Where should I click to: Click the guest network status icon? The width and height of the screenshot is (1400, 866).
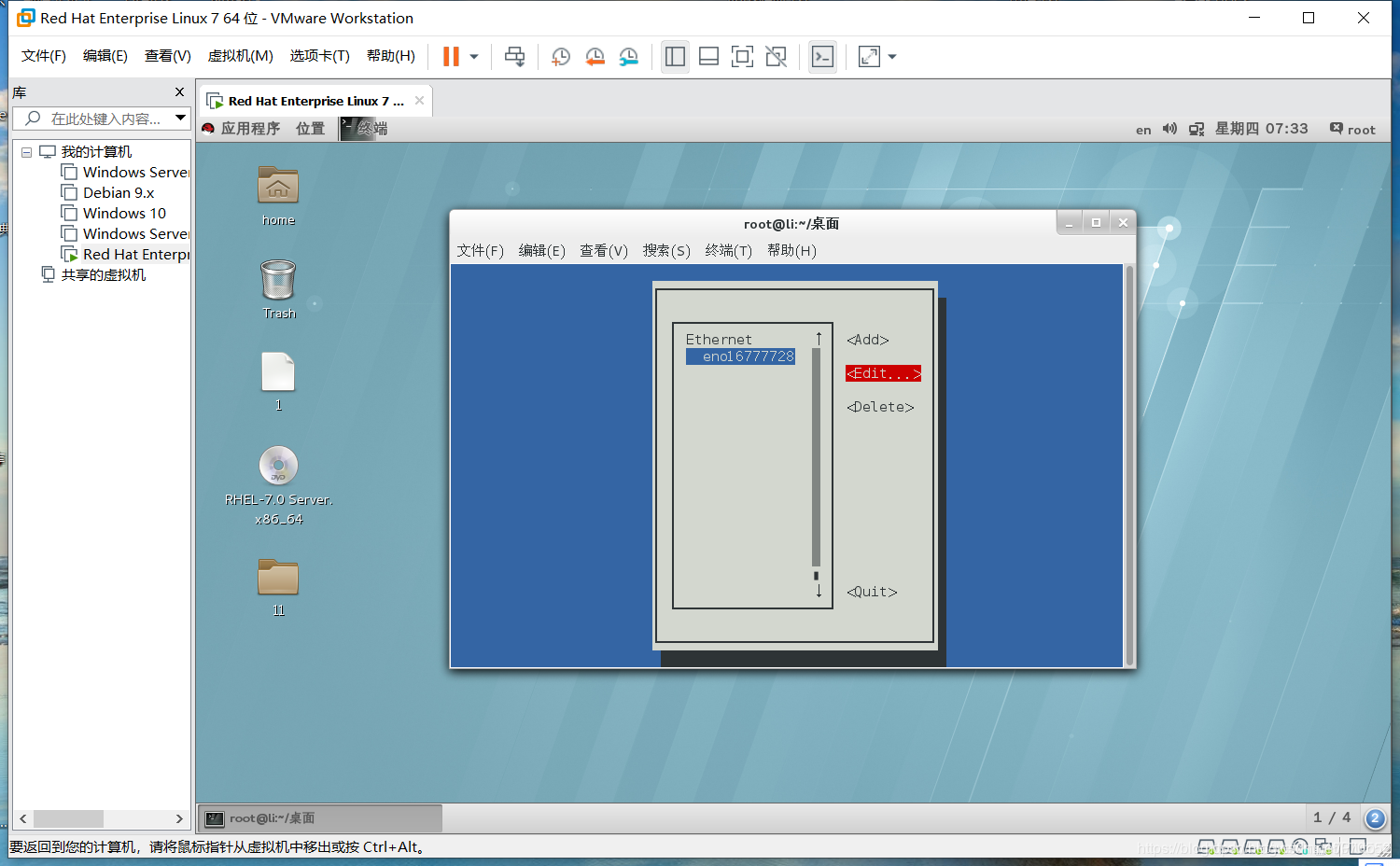pyautogui.click(x=1197, y=129)
